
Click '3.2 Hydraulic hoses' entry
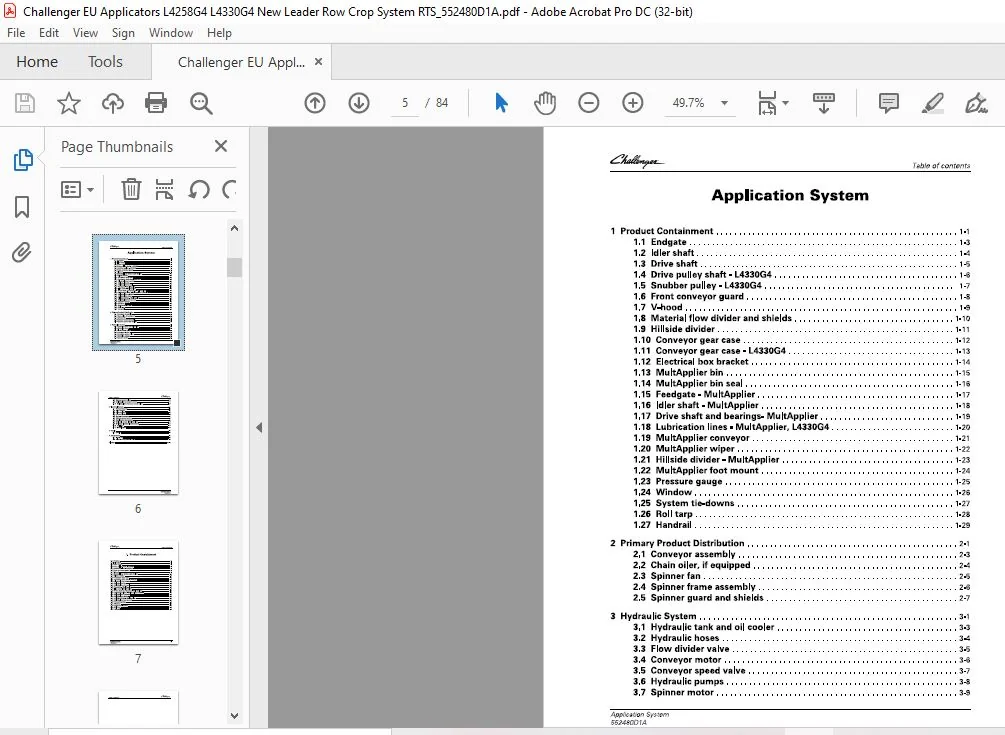(x=801, y=638)
